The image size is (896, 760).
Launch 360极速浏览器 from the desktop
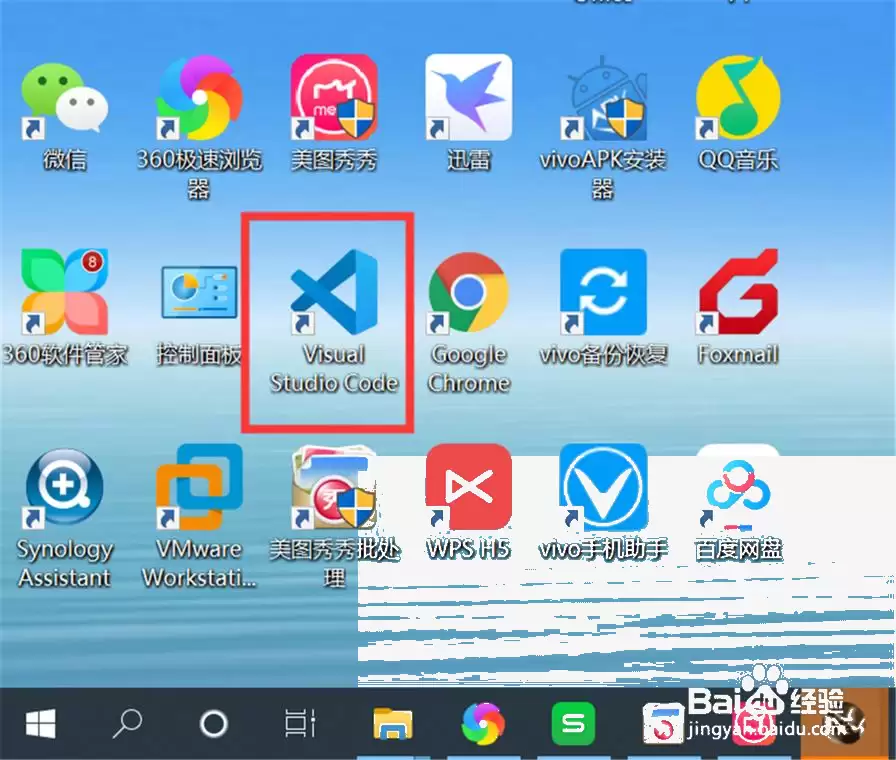pos(199,98)
